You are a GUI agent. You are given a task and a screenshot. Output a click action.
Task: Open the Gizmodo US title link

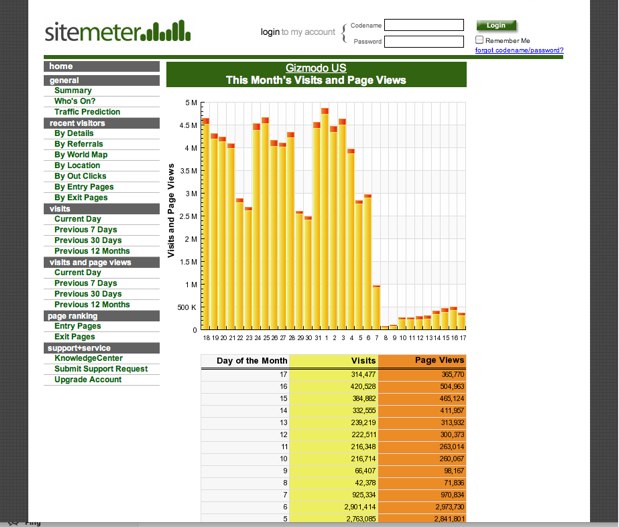[x=316, y=68]
